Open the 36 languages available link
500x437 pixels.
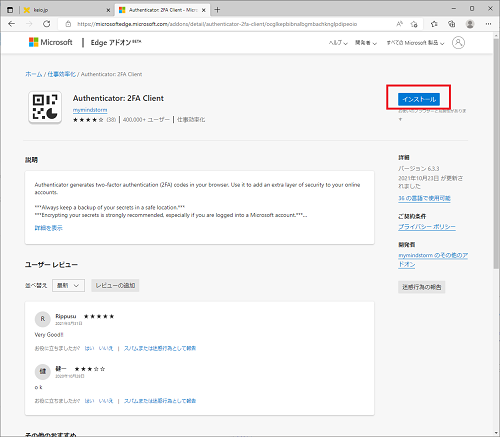(424, 198)
